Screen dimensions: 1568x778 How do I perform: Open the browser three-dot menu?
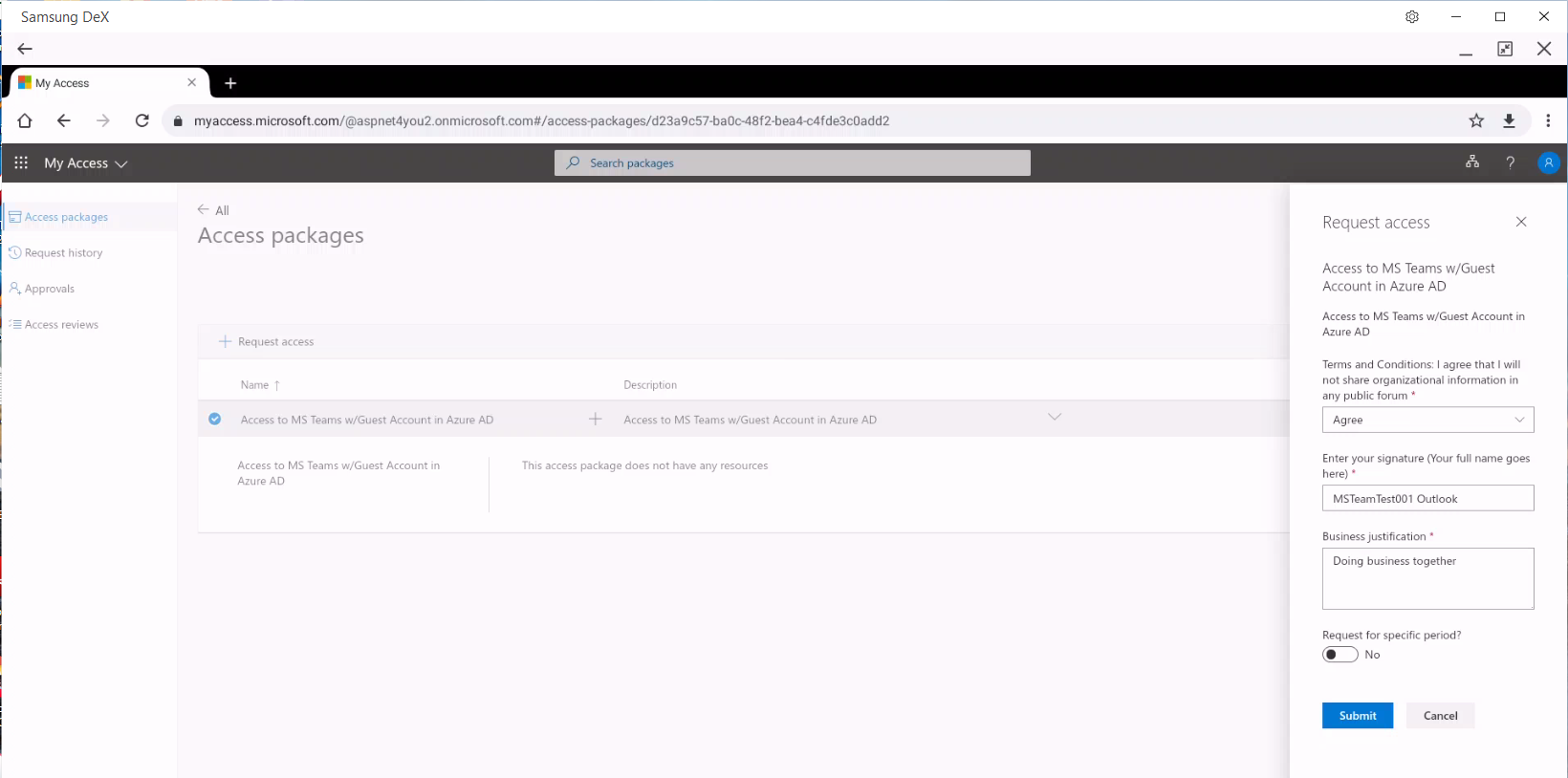[x=1548, y=120]
